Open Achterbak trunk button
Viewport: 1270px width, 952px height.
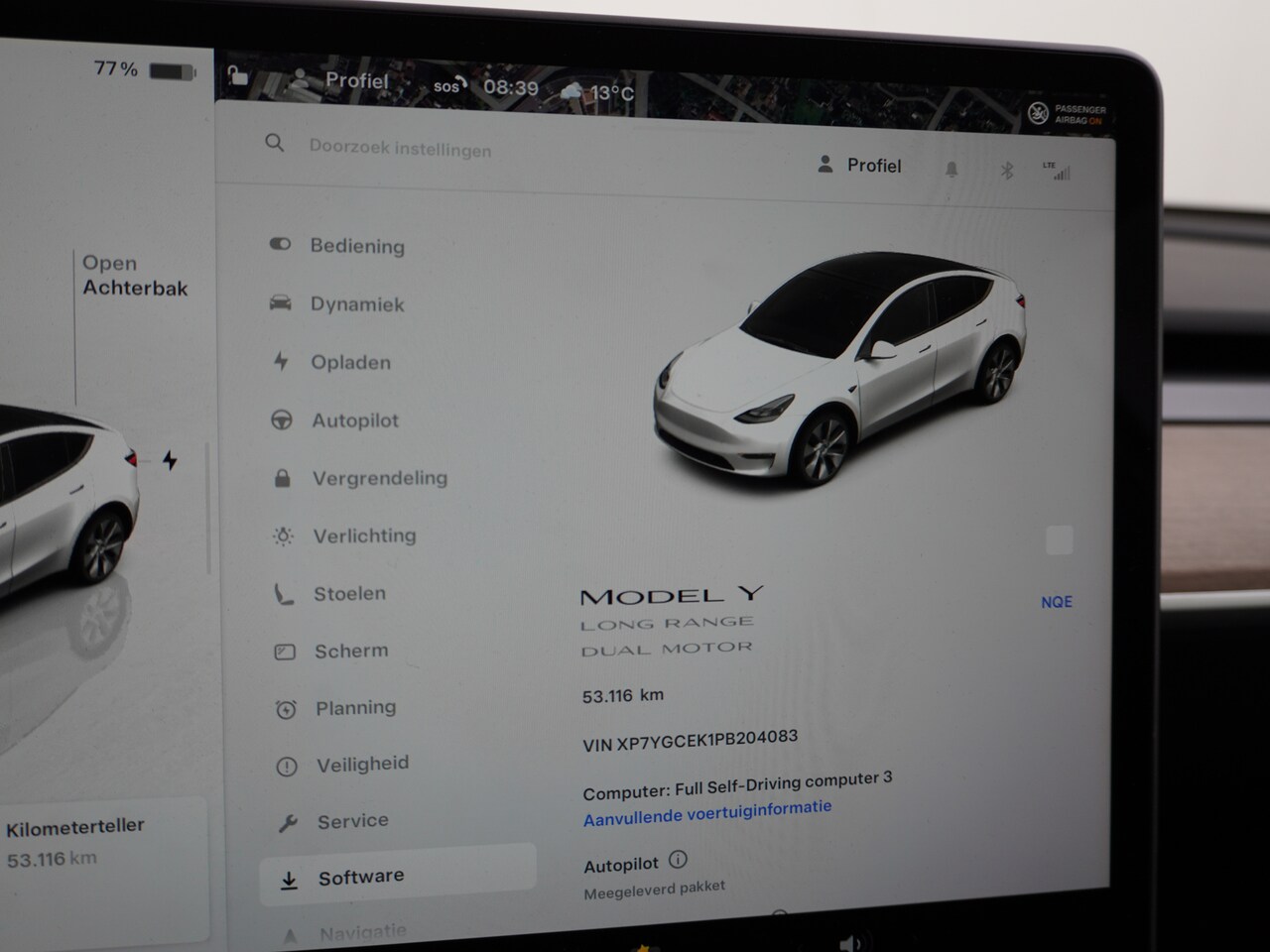[135, 276]
